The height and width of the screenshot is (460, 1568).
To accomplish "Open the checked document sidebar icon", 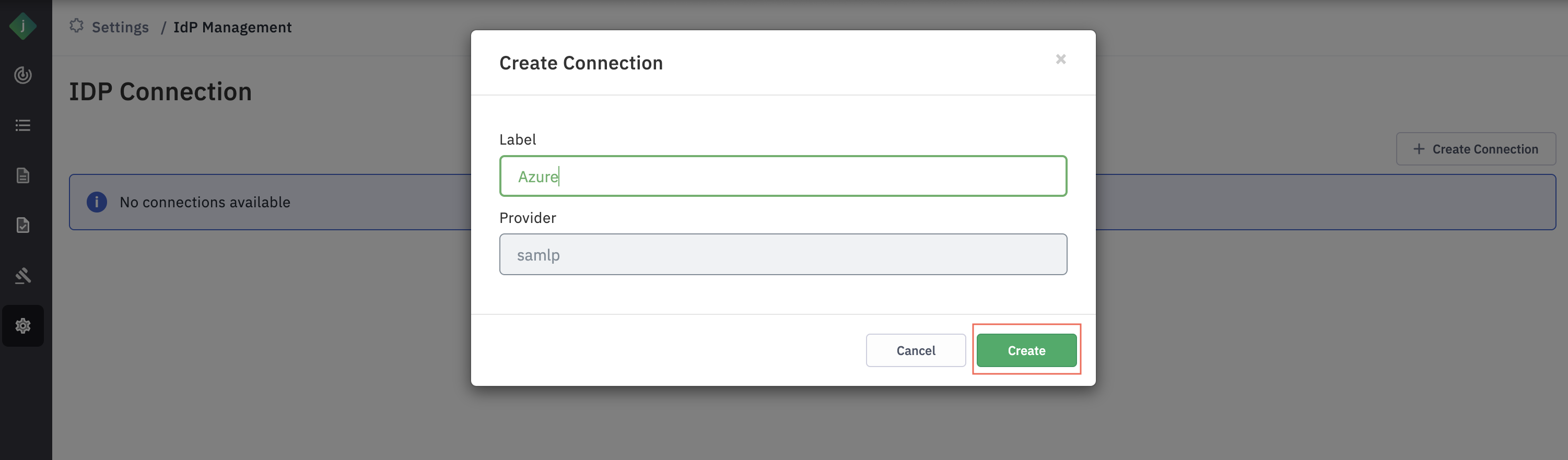I will [23, 225].
